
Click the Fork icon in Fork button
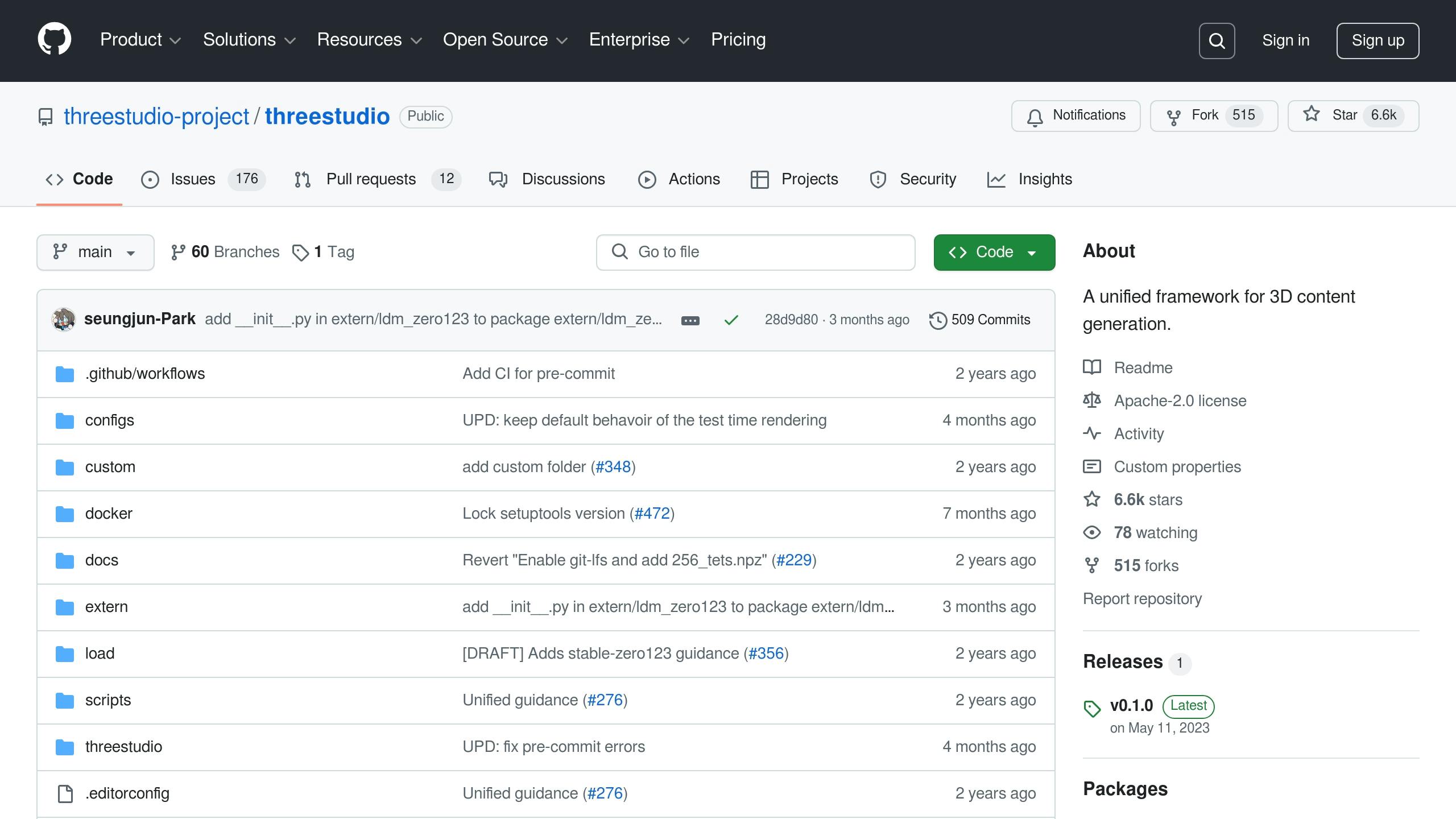pos(1173,117)
